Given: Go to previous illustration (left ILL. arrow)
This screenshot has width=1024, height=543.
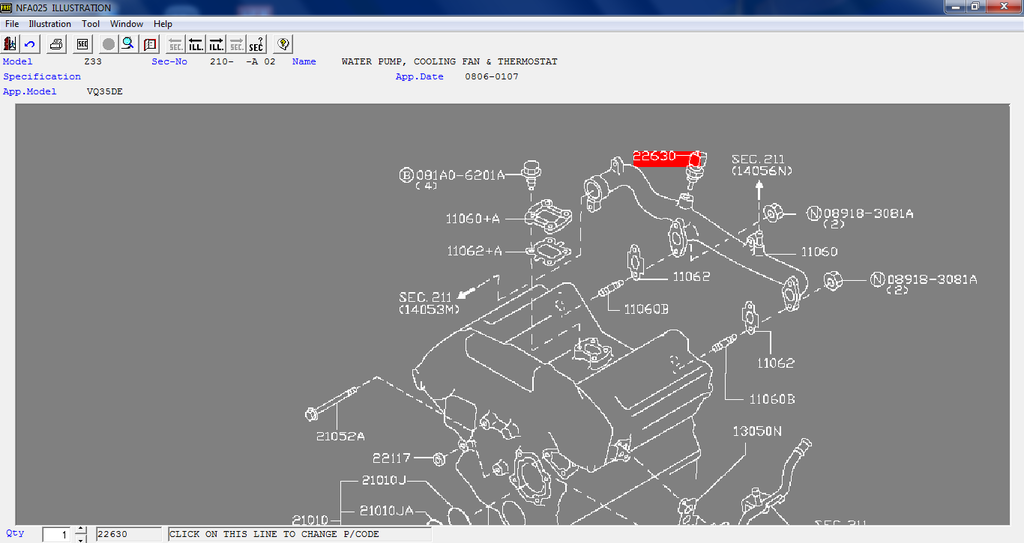Looking at the screenshot, I should 196,44.
